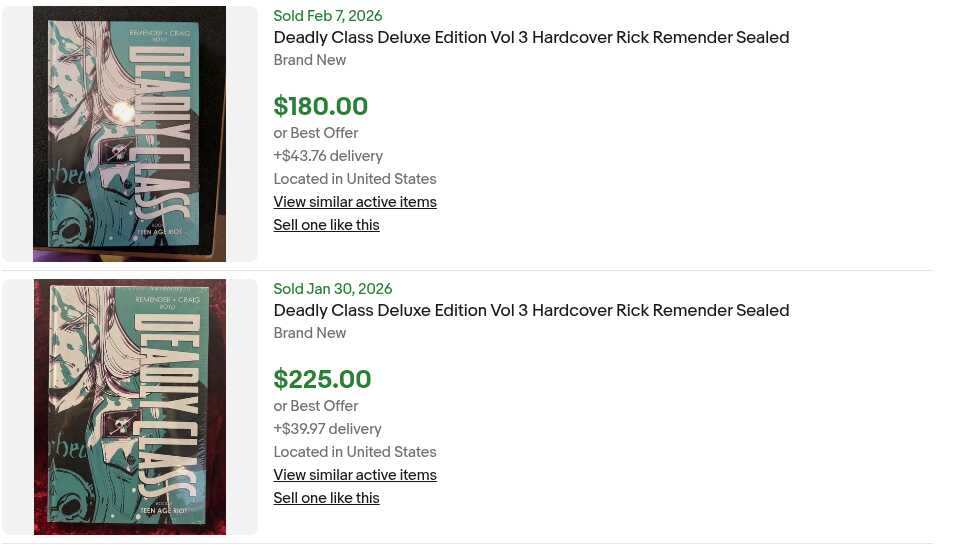The image size is (973, 549).
Task: Click or Best Offer below the $180.00 price
Action: click(x=315, y=133)
